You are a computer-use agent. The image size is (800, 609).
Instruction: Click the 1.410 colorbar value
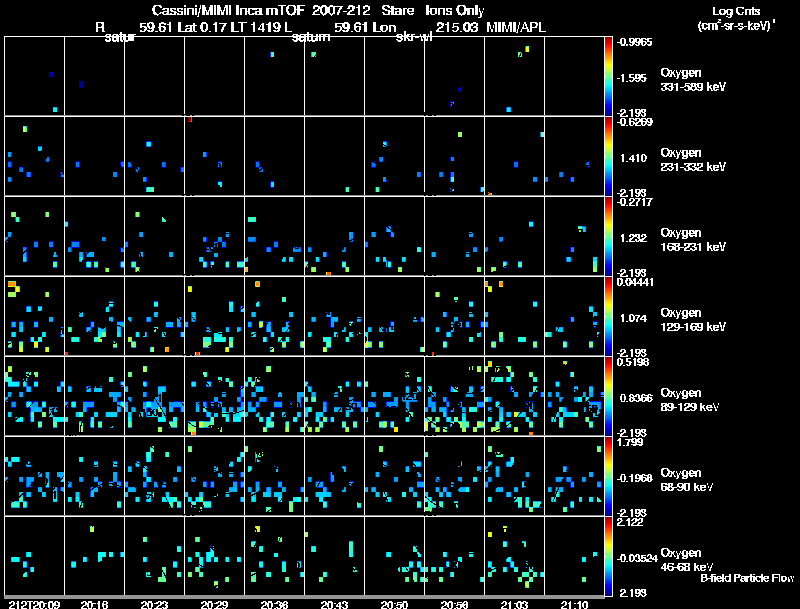tap(633, 158)
